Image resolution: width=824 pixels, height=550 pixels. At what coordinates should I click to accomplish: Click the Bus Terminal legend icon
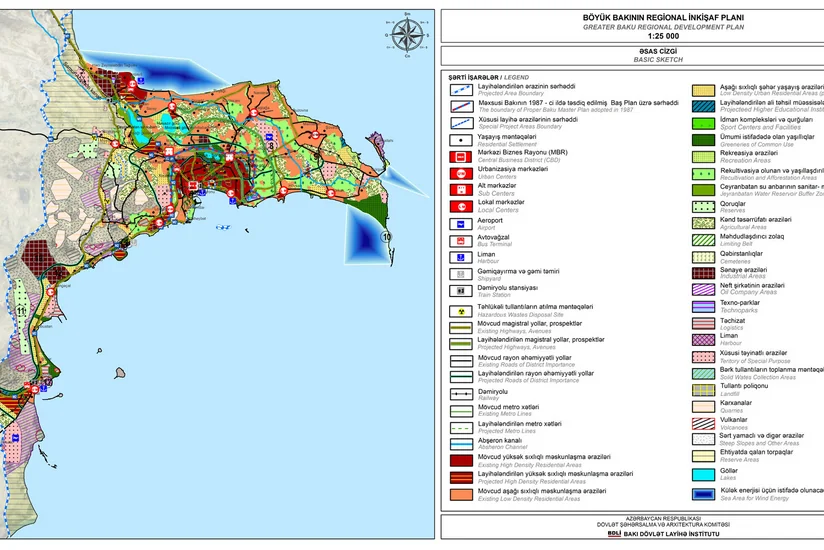click(461, 241)
